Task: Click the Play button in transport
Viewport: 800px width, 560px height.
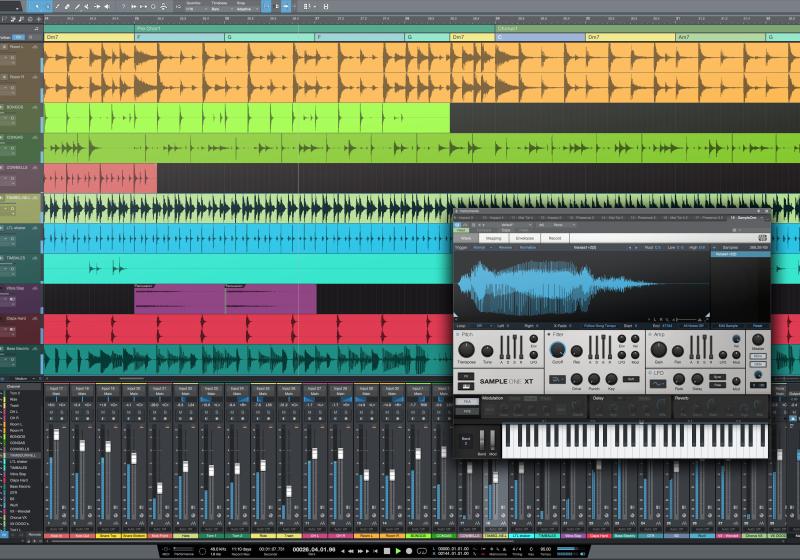Action: (x=398, y=551)
